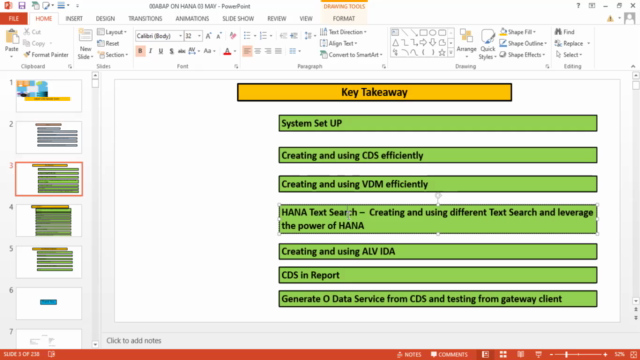Open Quick Styles gallery
This screenshot has height=360, width=640.
(x=487, y=44)
